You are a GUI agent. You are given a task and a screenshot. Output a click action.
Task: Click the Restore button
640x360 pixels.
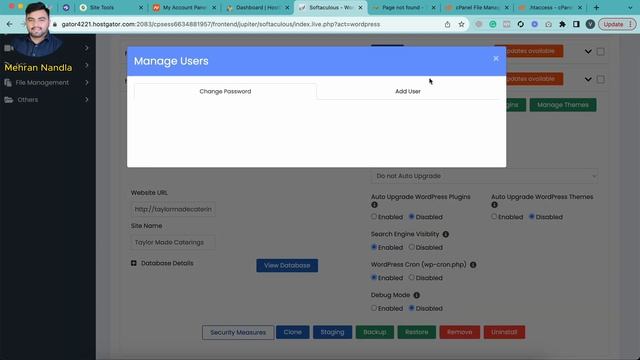point(417,332)
